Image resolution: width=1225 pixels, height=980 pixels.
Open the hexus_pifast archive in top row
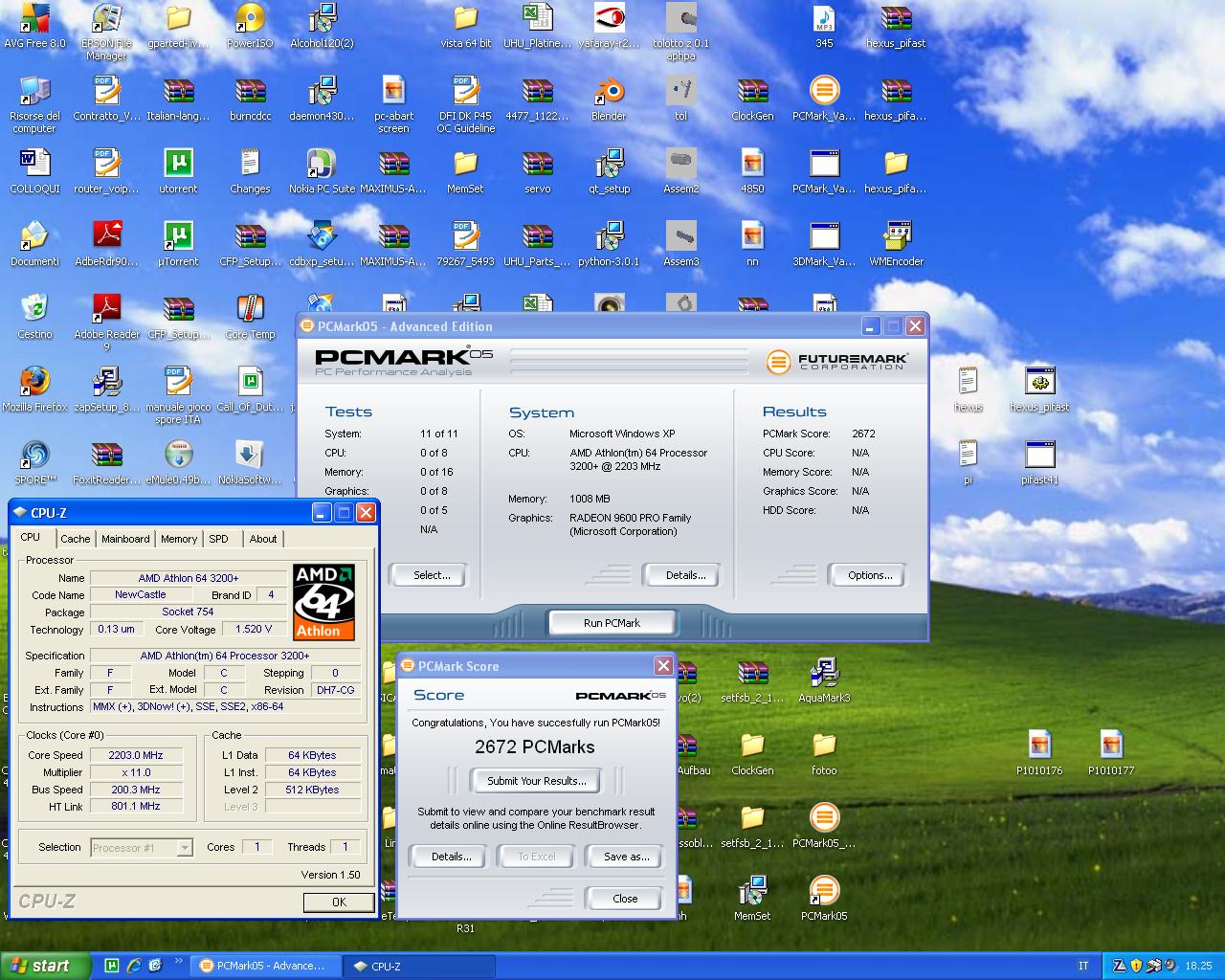tap(896, 26)
